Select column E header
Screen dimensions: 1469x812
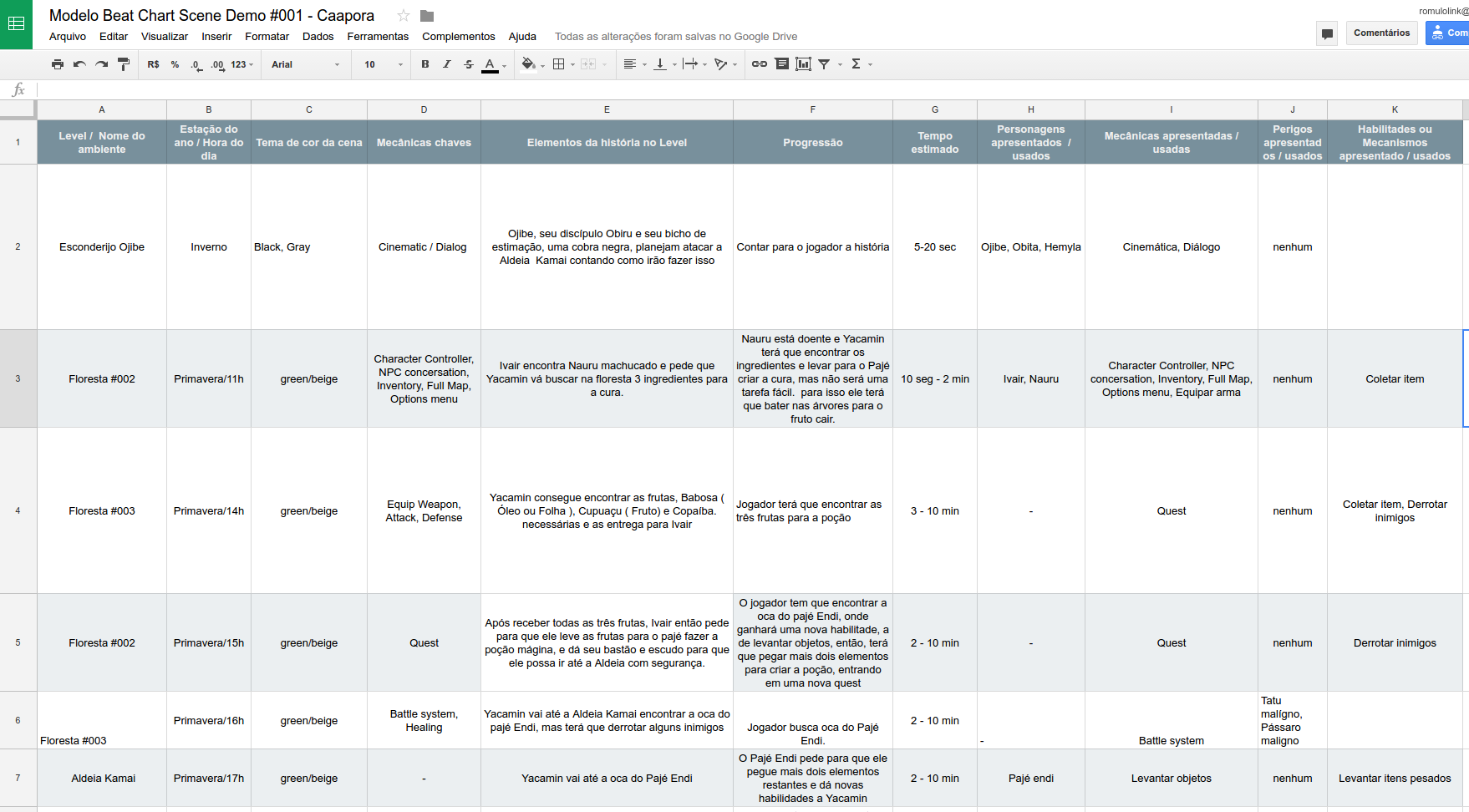pyautogui.click(x=607, y=110)
